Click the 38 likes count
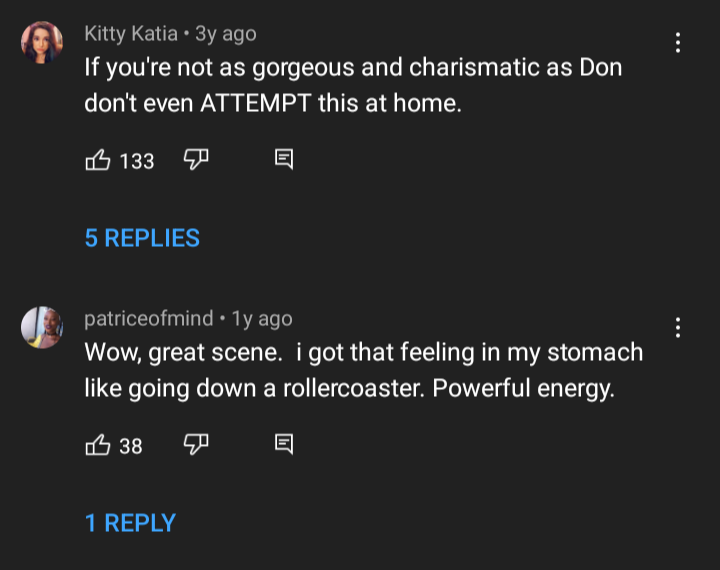This screenshot has height=570, width=720. point(131,446)
